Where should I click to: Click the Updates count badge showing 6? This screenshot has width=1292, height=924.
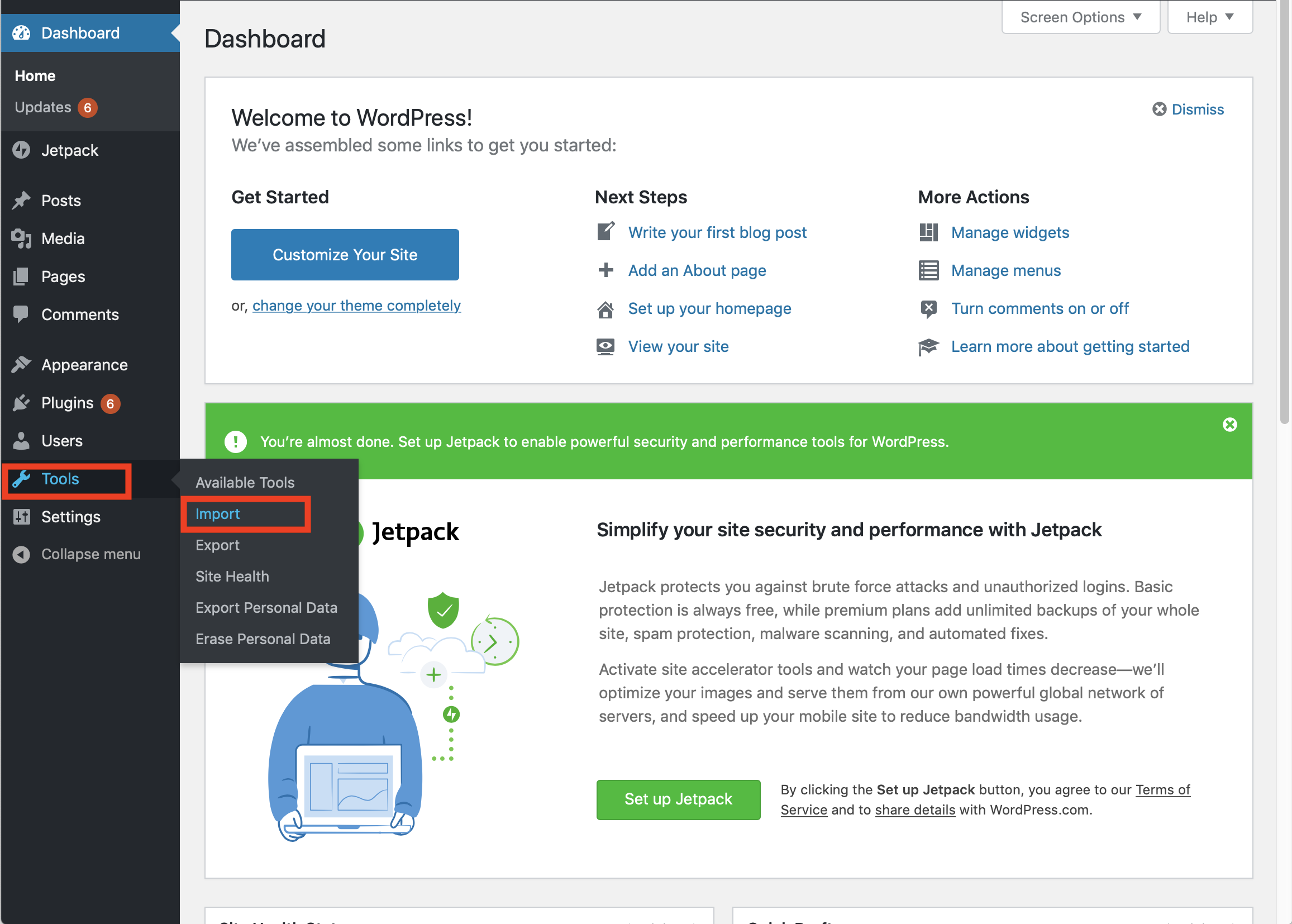coord(88,107)
